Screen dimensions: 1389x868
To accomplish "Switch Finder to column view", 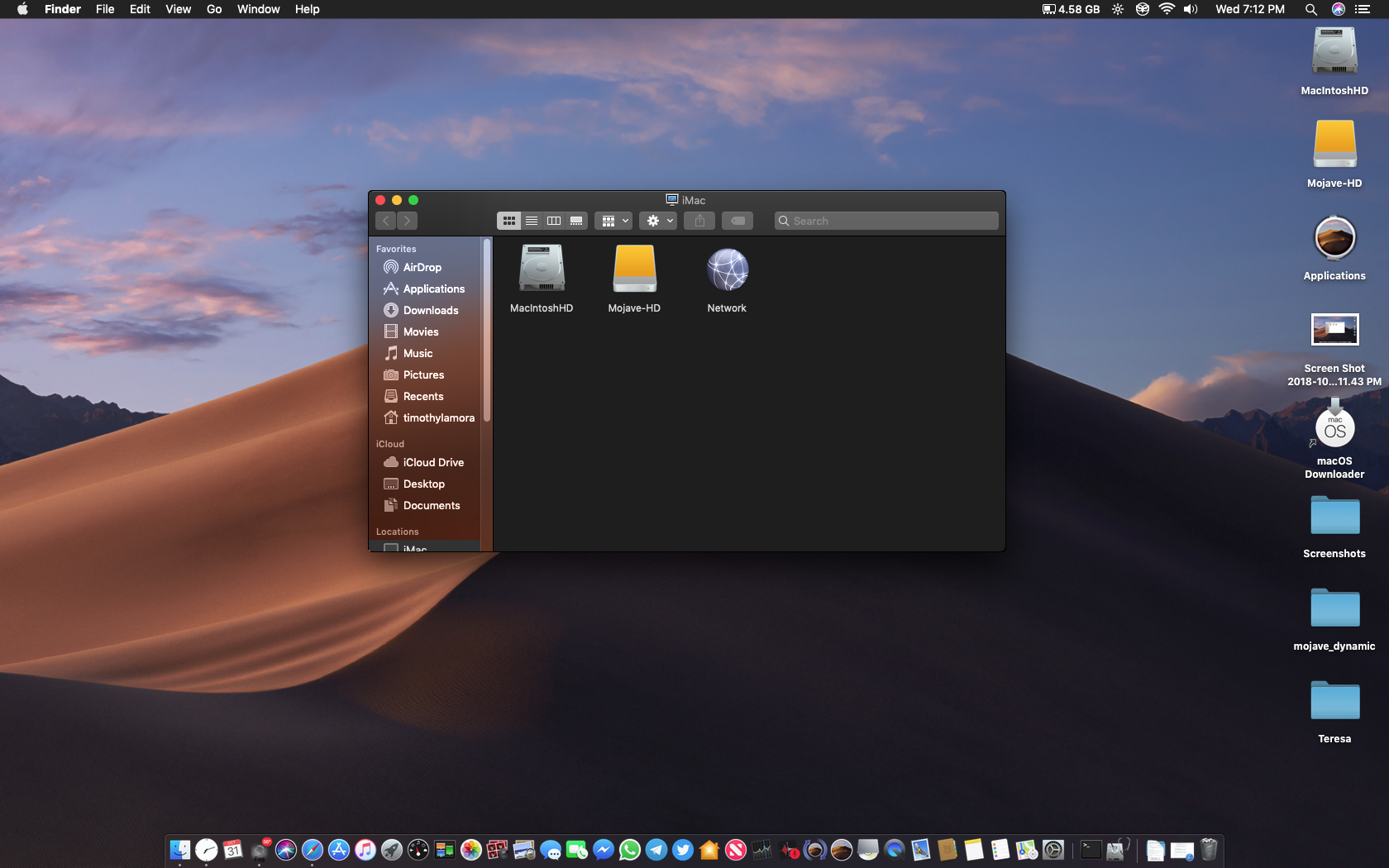I will (554, 221).
